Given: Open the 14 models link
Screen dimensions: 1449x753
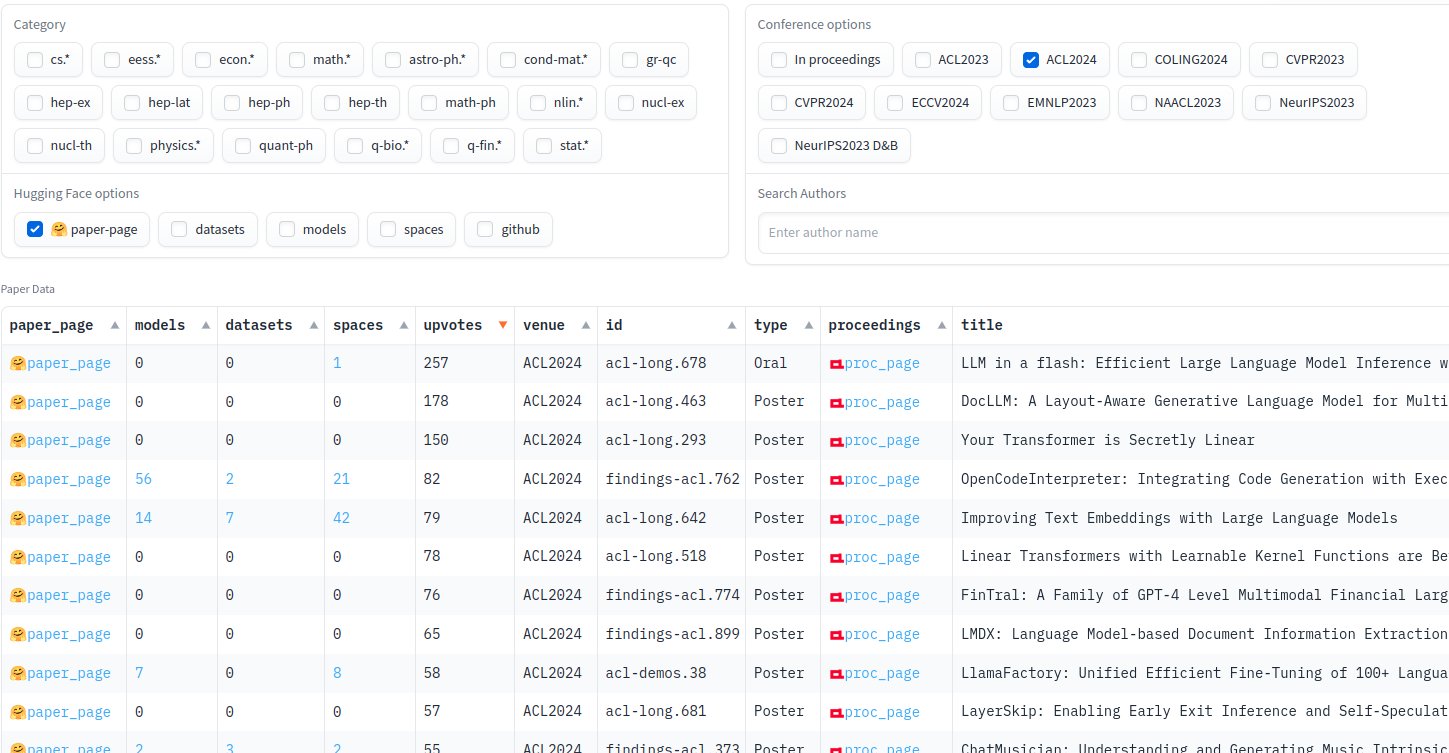Looking at the screenshot, I should pos(143,518).
